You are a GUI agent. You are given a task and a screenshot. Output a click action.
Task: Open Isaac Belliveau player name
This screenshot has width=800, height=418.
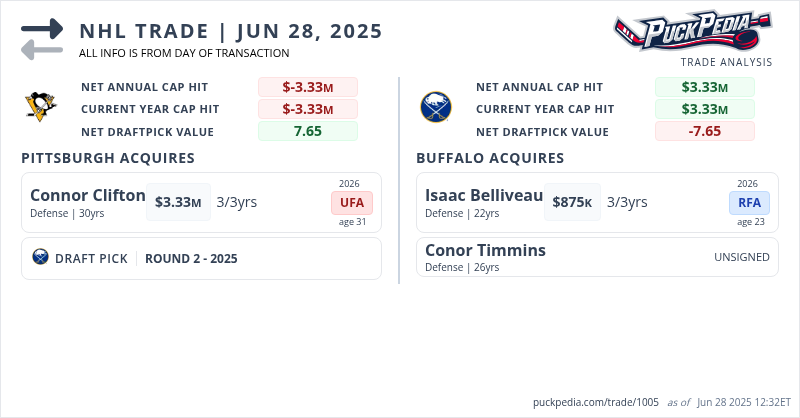(484, 195)
